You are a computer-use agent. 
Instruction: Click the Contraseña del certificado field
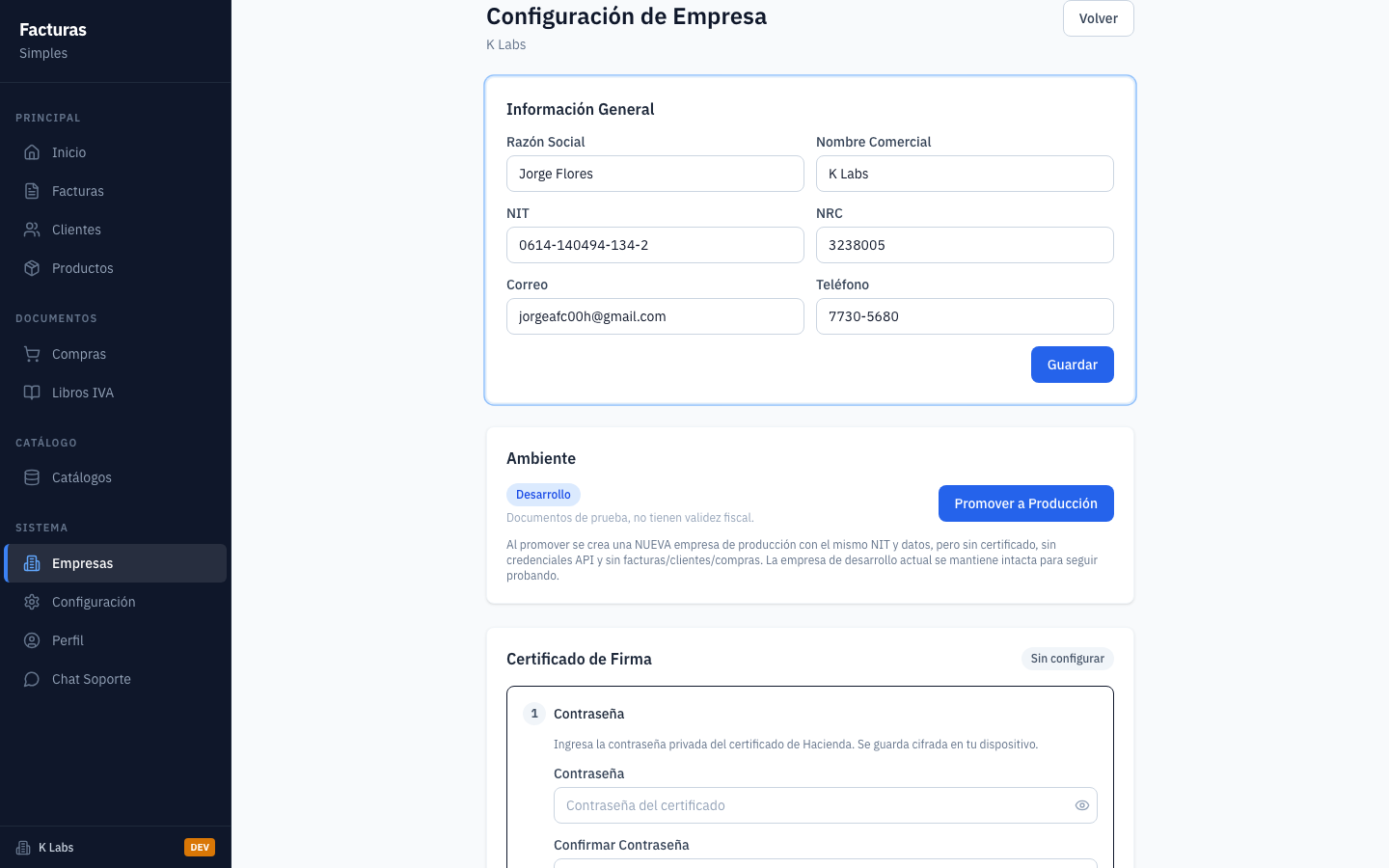826,805
